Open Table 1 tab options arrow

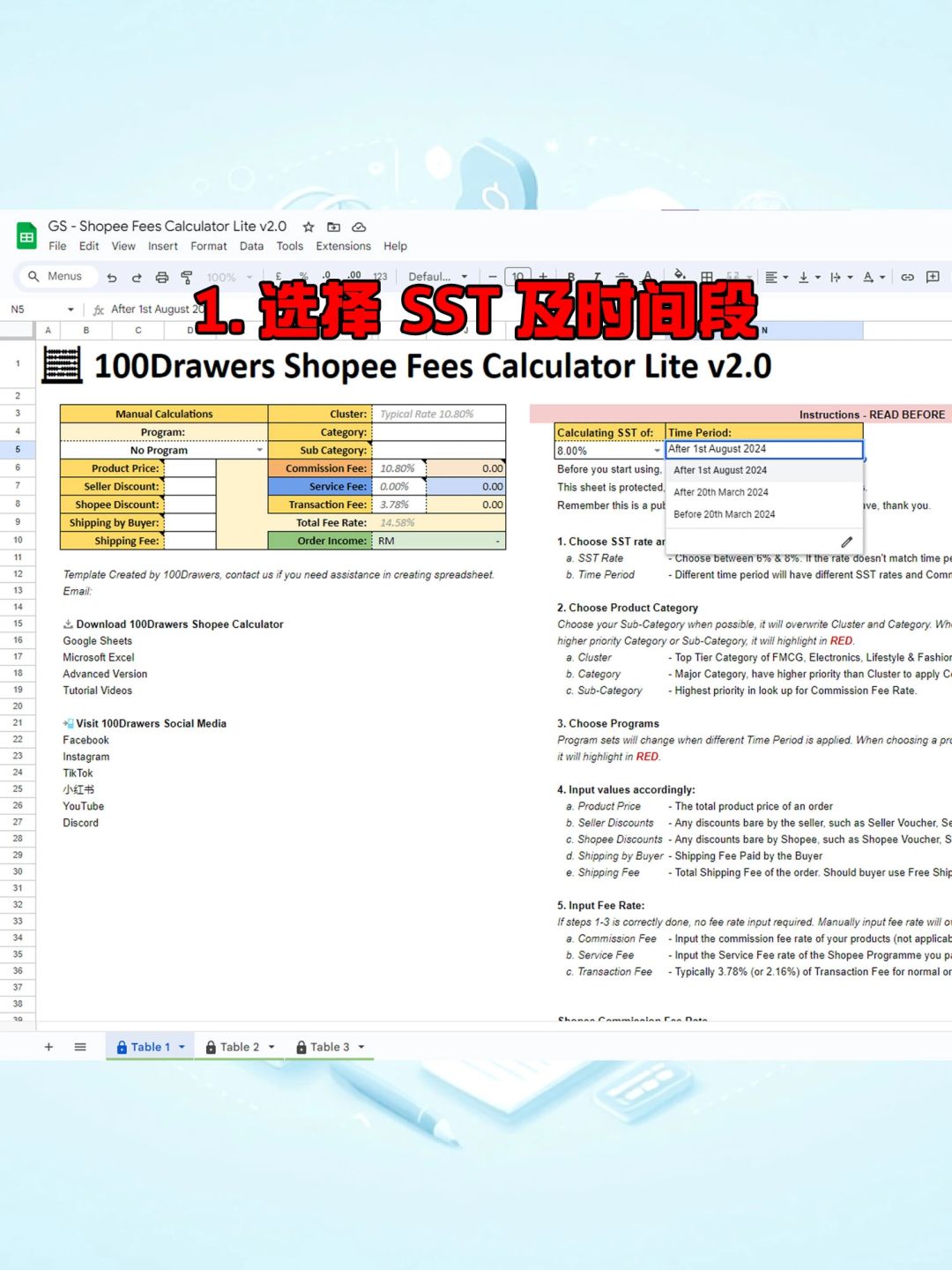[182, 1047]
